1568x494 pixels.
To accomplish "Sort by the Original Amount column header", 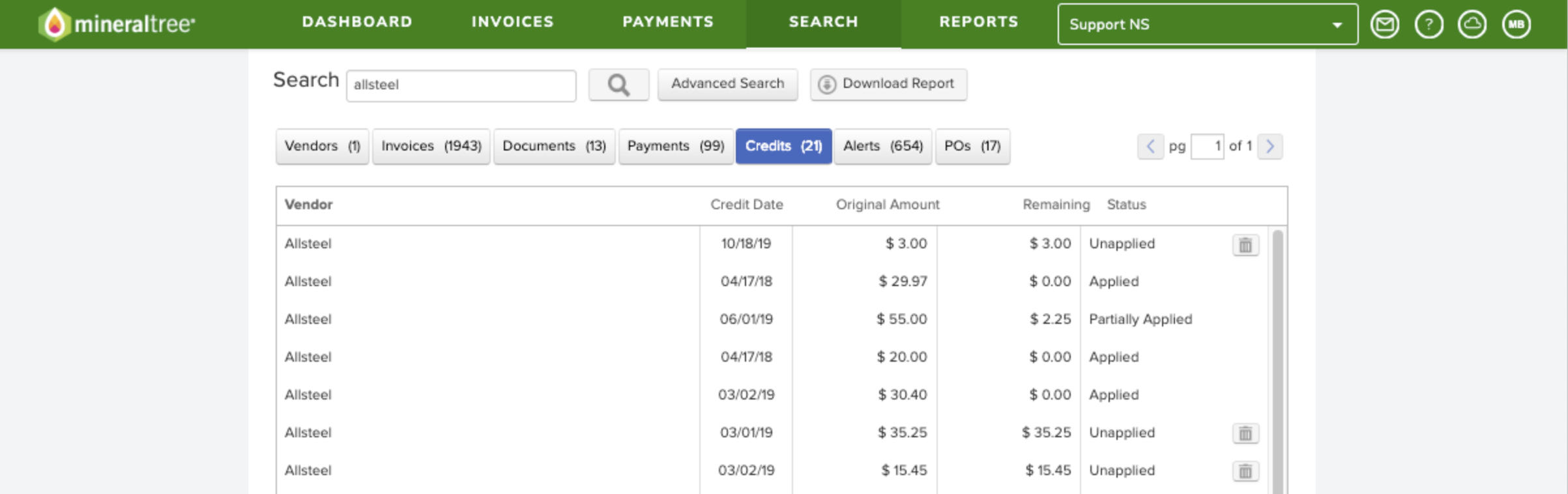I will pyautogui.click(x=888, y=205).
